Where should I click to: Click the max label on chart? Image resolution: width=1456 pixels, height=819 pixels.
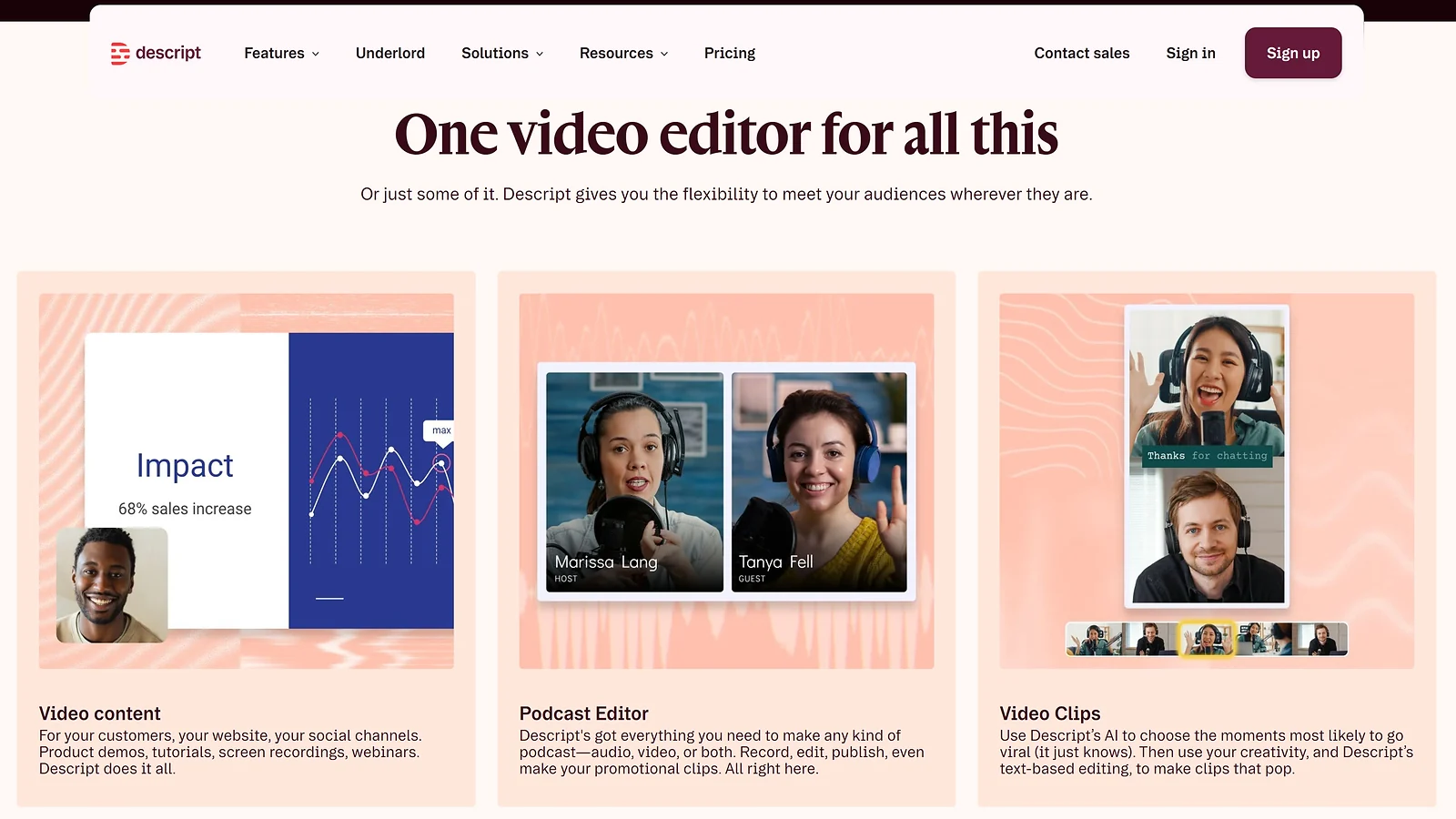(441, 430)
